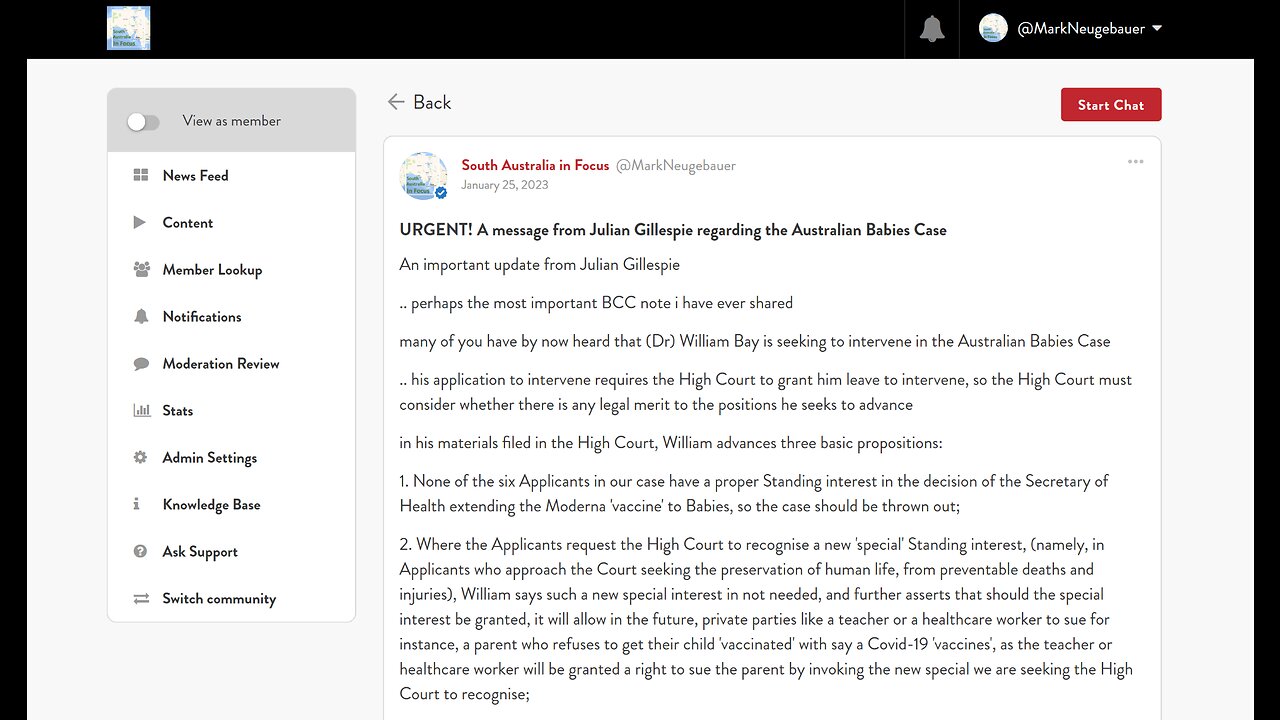Open Admin Settings
1280x720 pixels.
[x=210, y=457]
